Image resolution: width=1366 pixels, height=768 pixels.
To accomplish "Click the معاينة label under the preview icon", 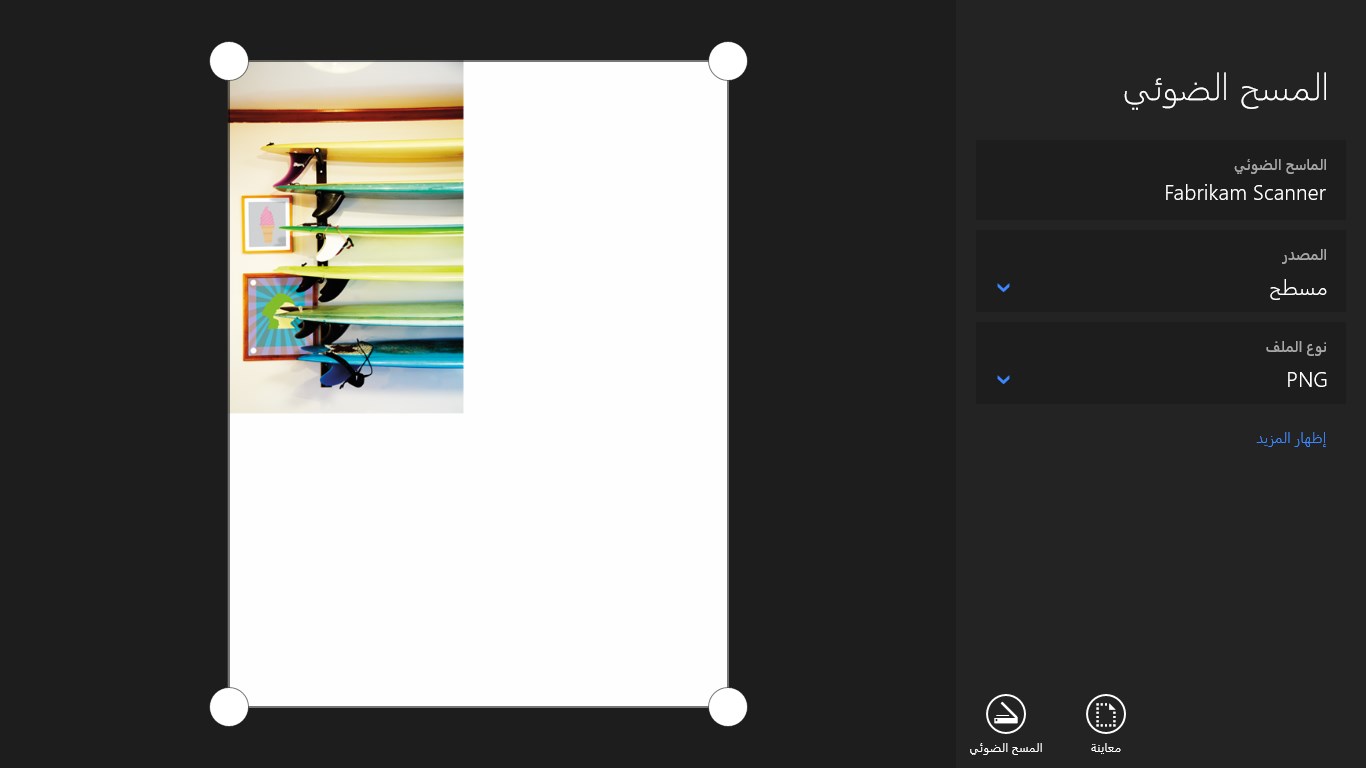I will [1106, 748].
